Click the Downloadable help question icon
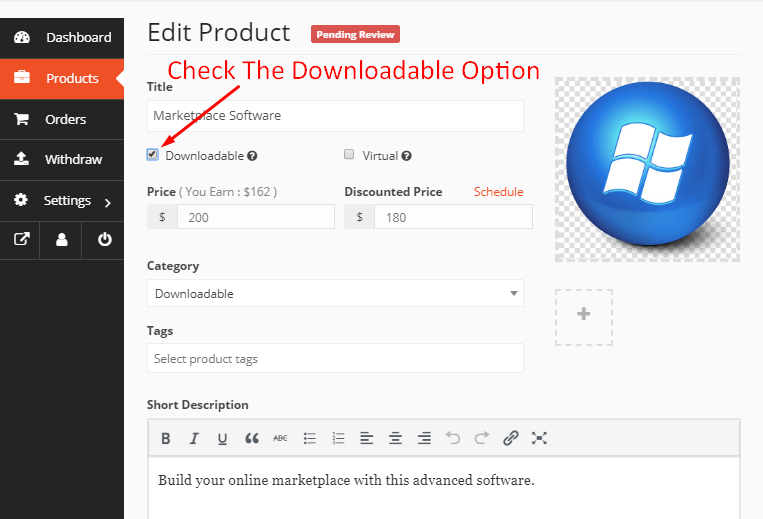Viewport: 763px width, 519px height. click(x=252, y=156)
